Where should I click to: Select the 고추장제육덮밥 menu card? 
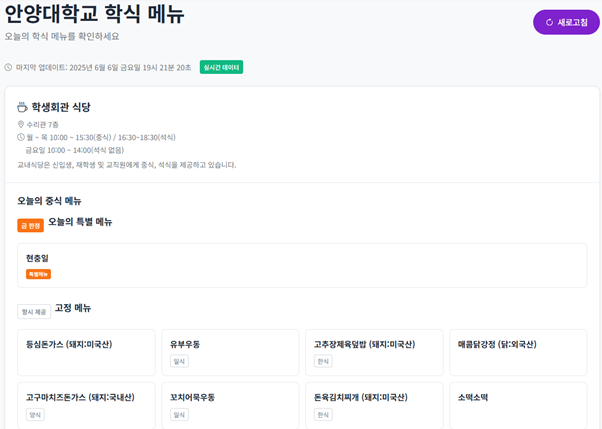tap(373, 352)
